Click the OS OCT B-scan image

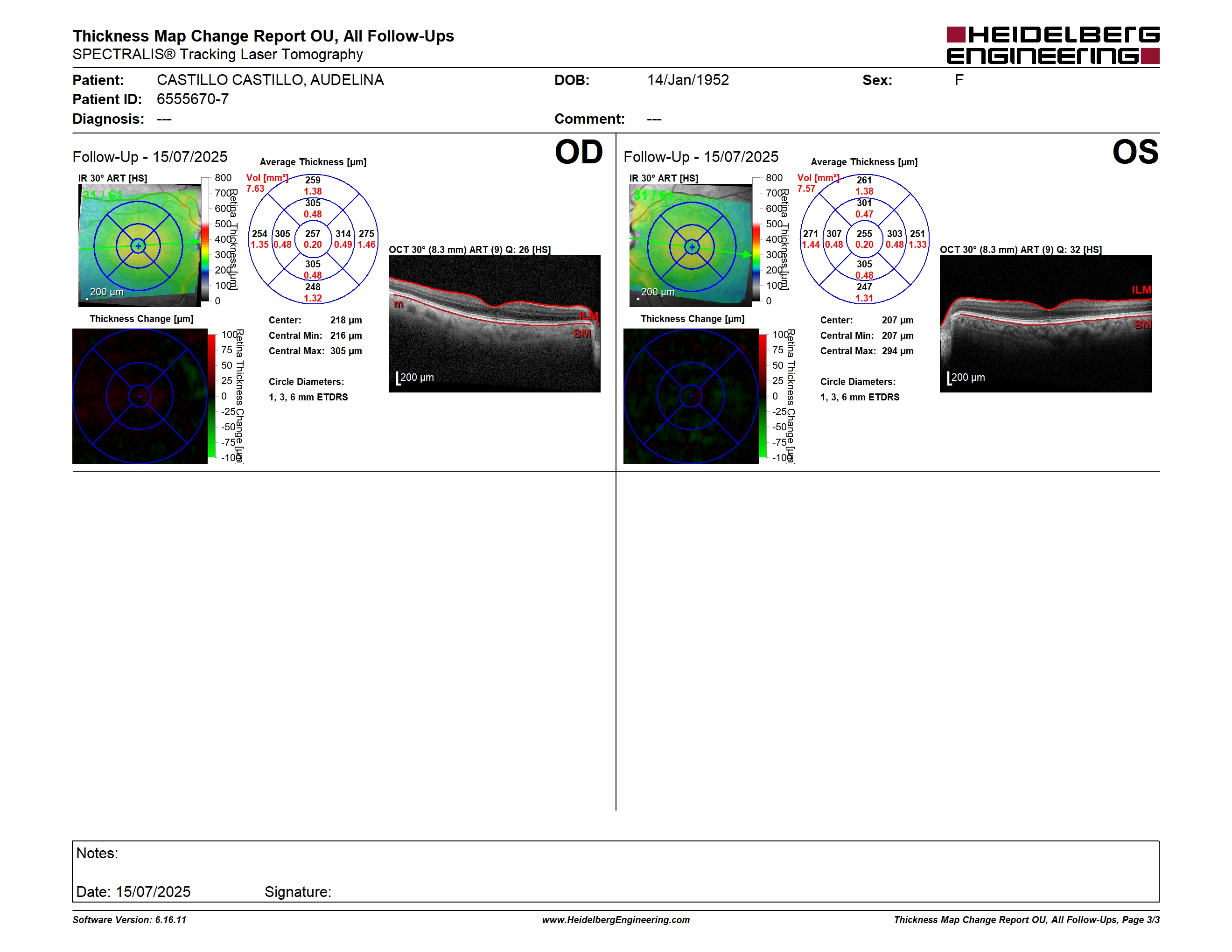[1045, 324]
